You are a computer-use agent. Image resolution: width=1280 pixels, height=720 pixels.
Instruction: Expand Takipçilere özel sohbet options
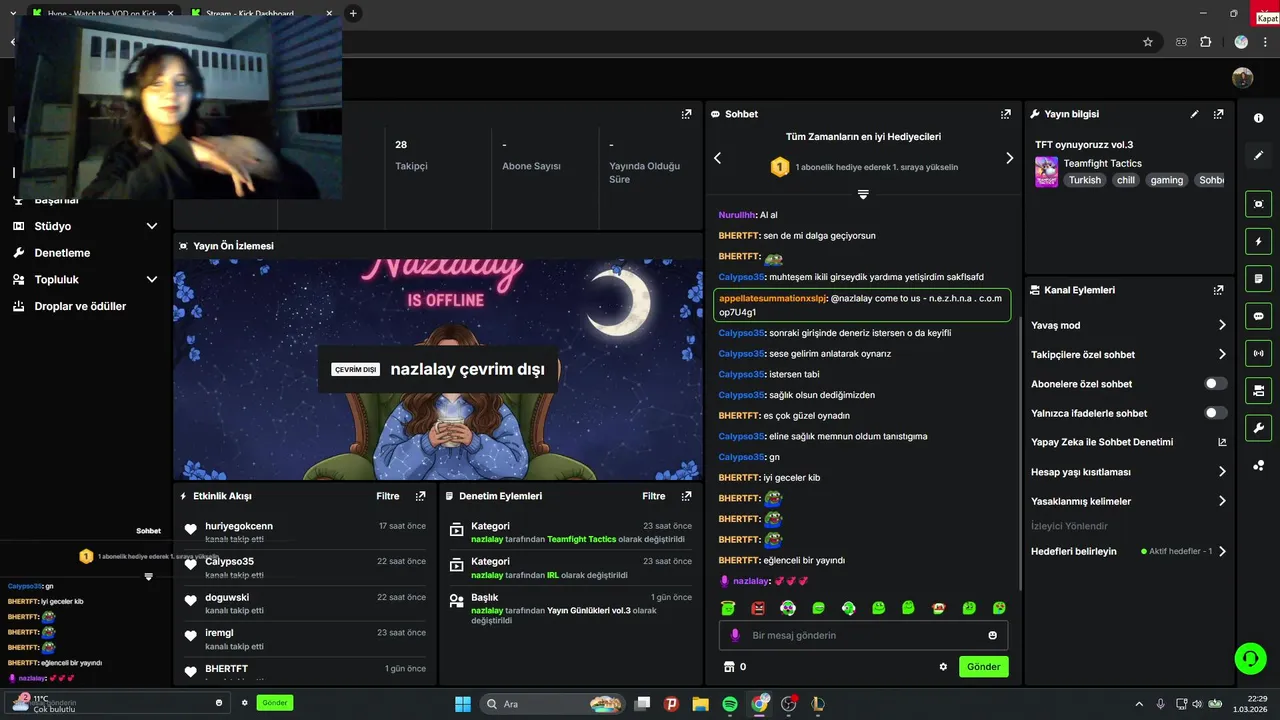pyautogui.click(x=1222, y=354)
